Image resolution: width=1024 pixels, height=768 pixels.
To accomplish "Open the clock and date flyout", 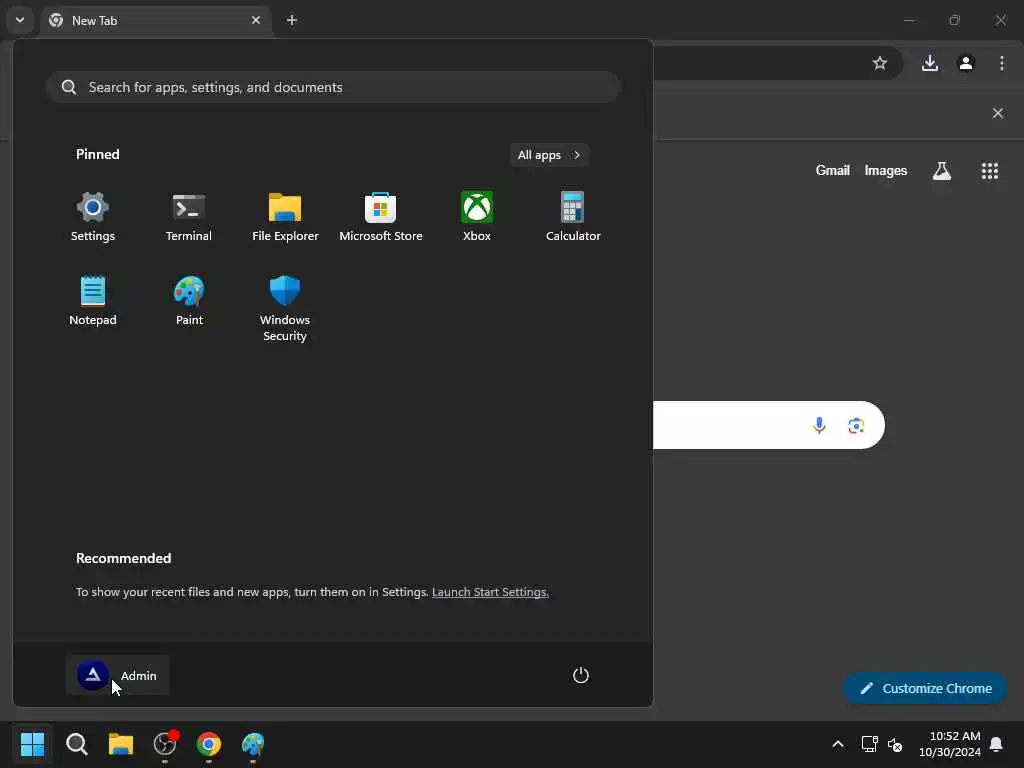I will 950,744.
